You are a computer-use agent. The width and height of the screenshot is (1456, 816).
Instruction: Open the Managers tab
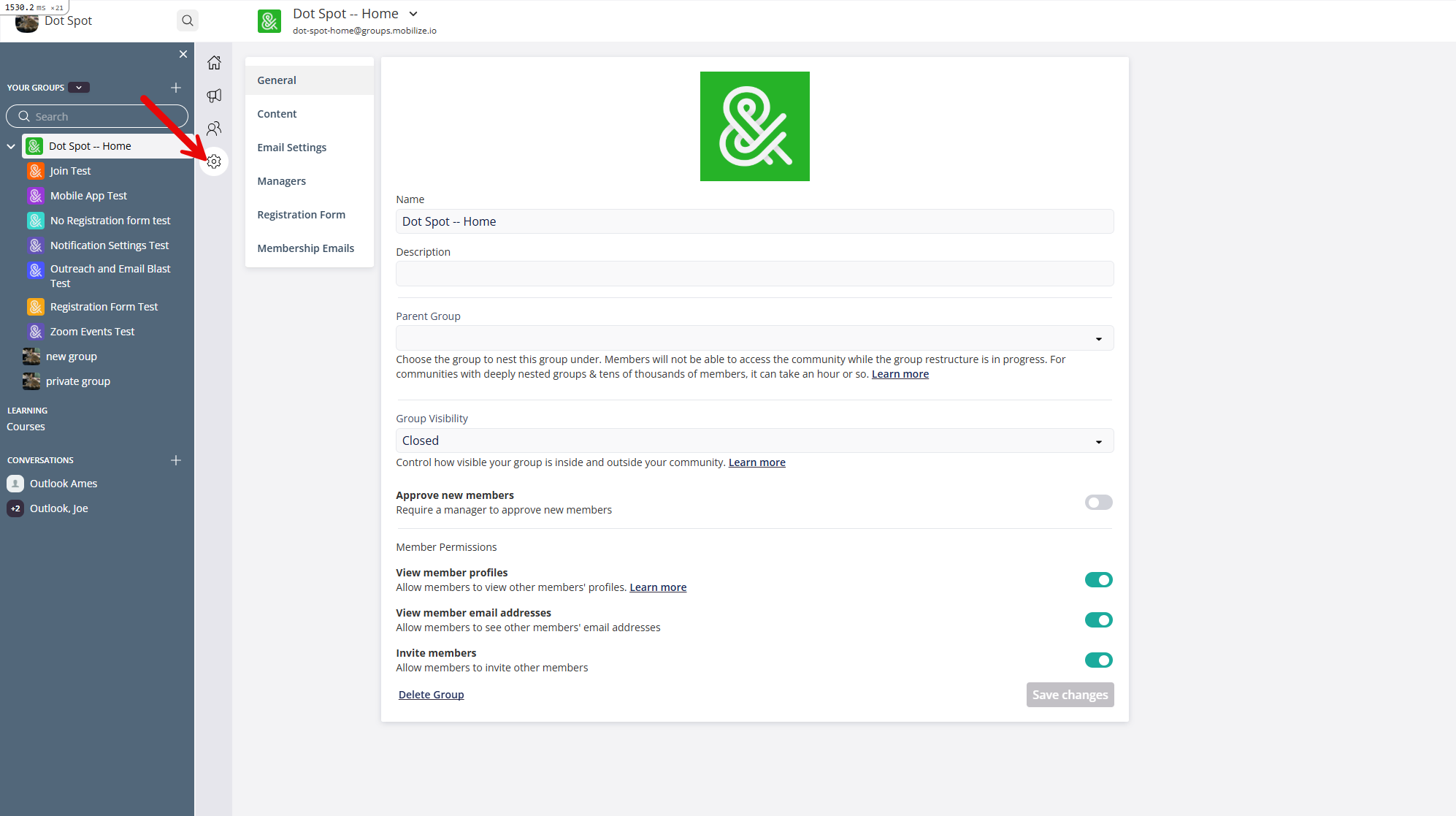tap(310, 181)
